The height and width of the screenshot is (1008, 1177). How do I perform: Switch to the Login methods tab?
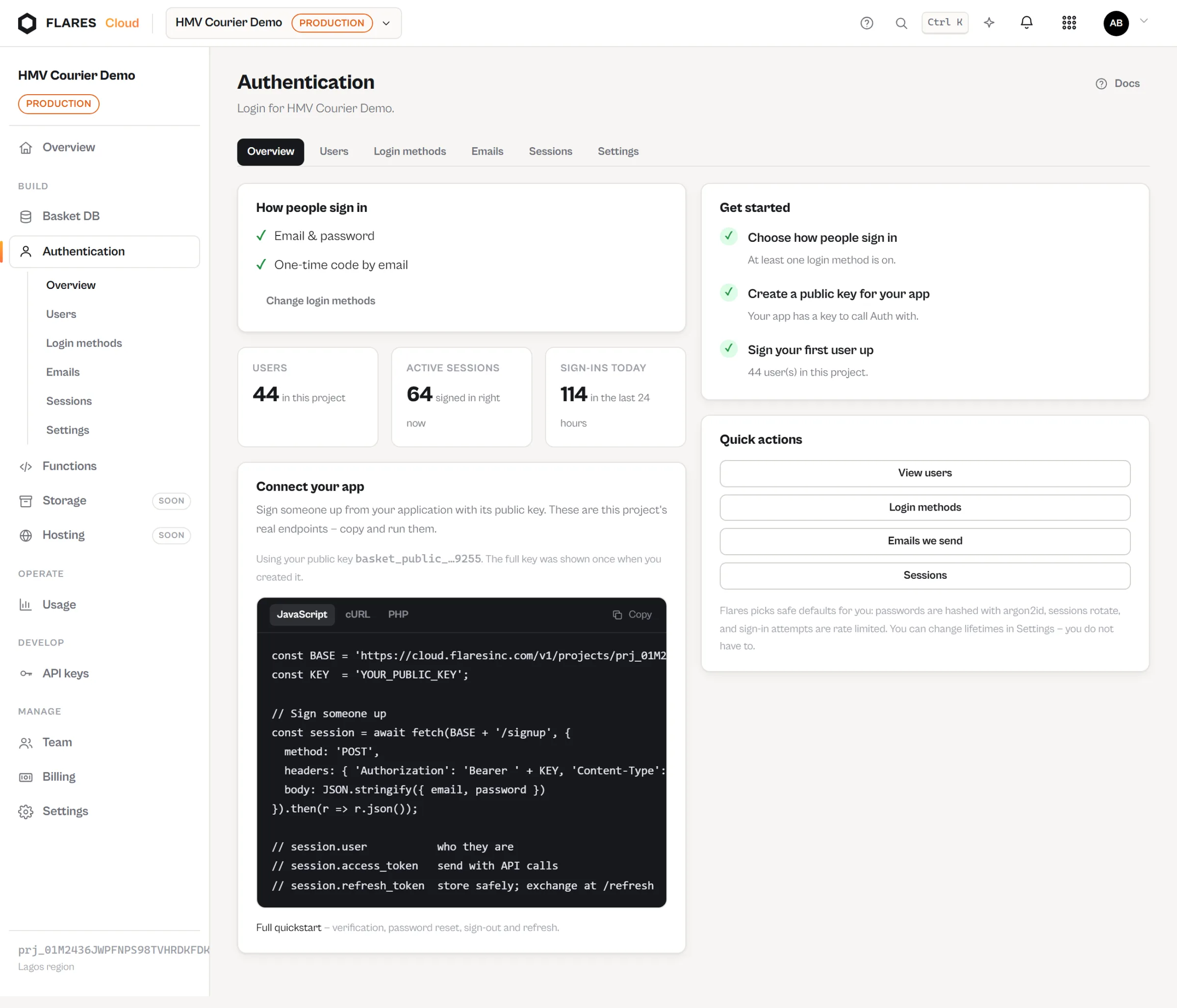[x=409, y=152]
